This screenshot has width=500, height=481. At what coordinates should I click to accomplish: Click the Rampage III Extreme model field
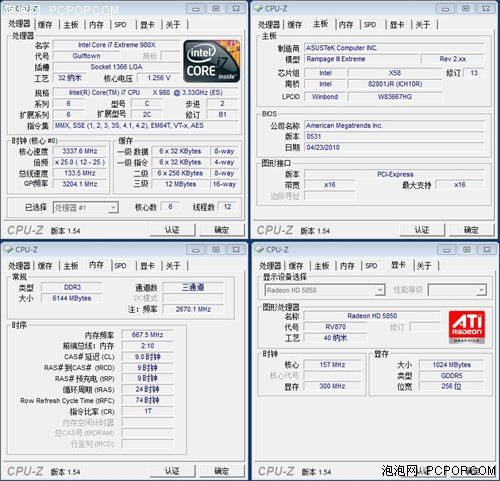362,59
